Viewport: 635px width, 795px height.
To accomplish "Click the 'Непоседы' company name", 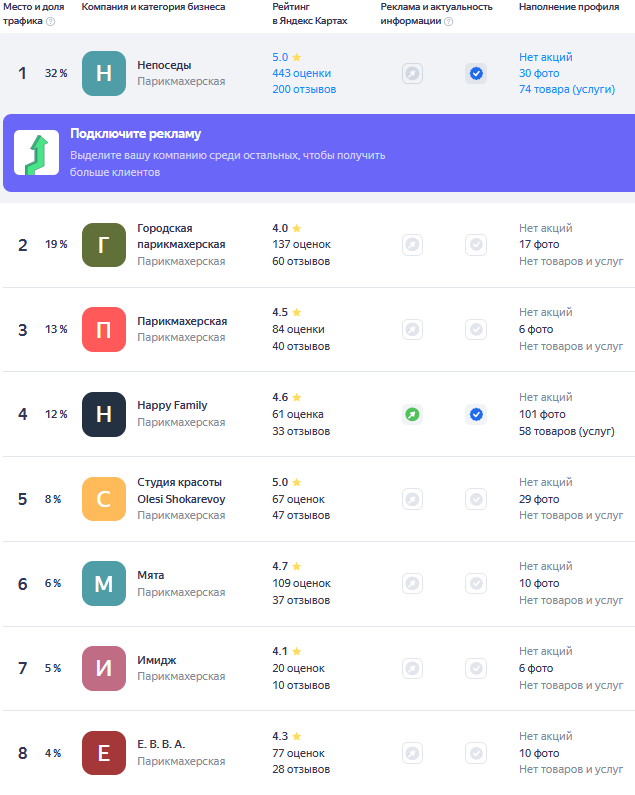I will pos(164,65).
